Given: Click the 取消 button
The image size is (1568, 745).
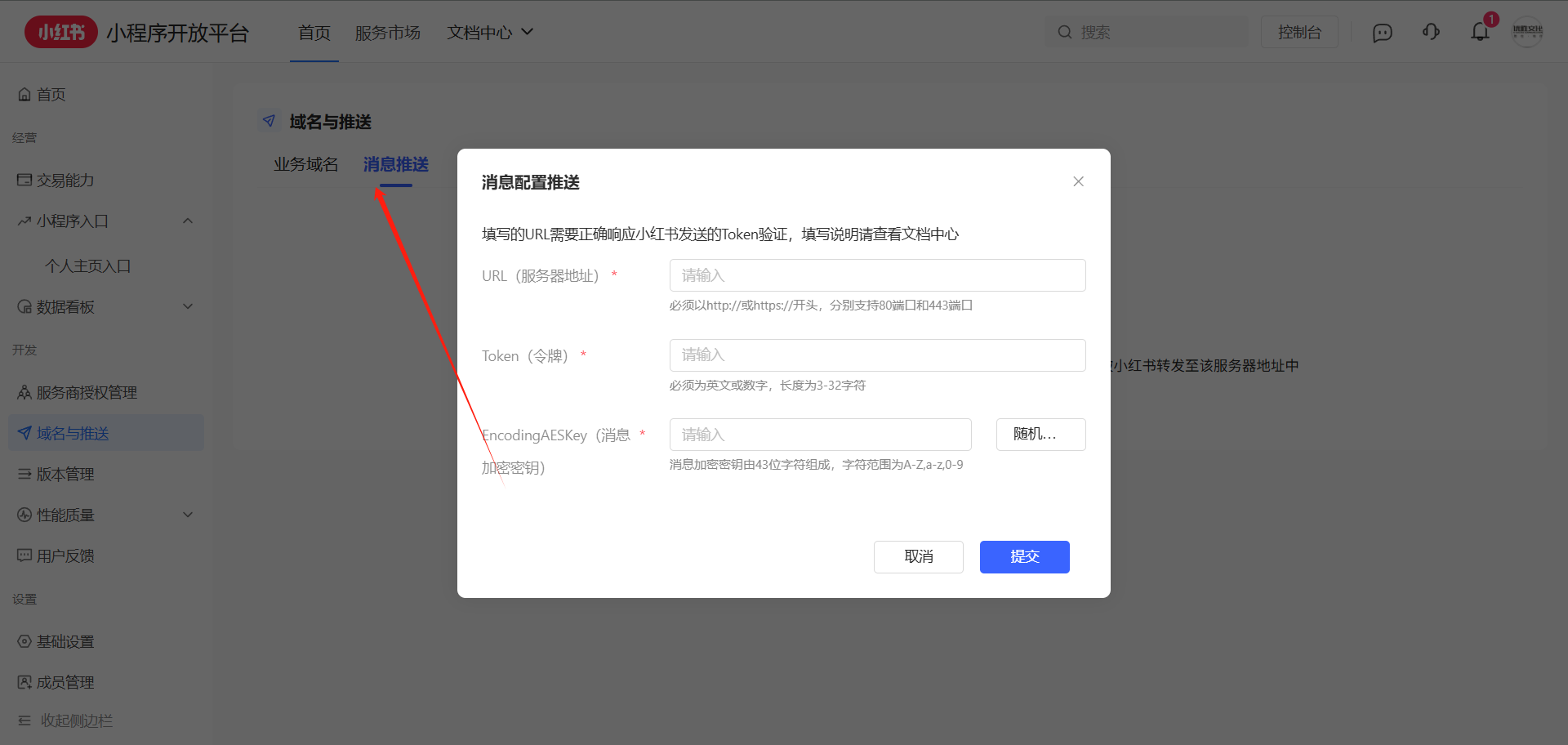Looking at the screenshot, I should (x=918, y=557).
